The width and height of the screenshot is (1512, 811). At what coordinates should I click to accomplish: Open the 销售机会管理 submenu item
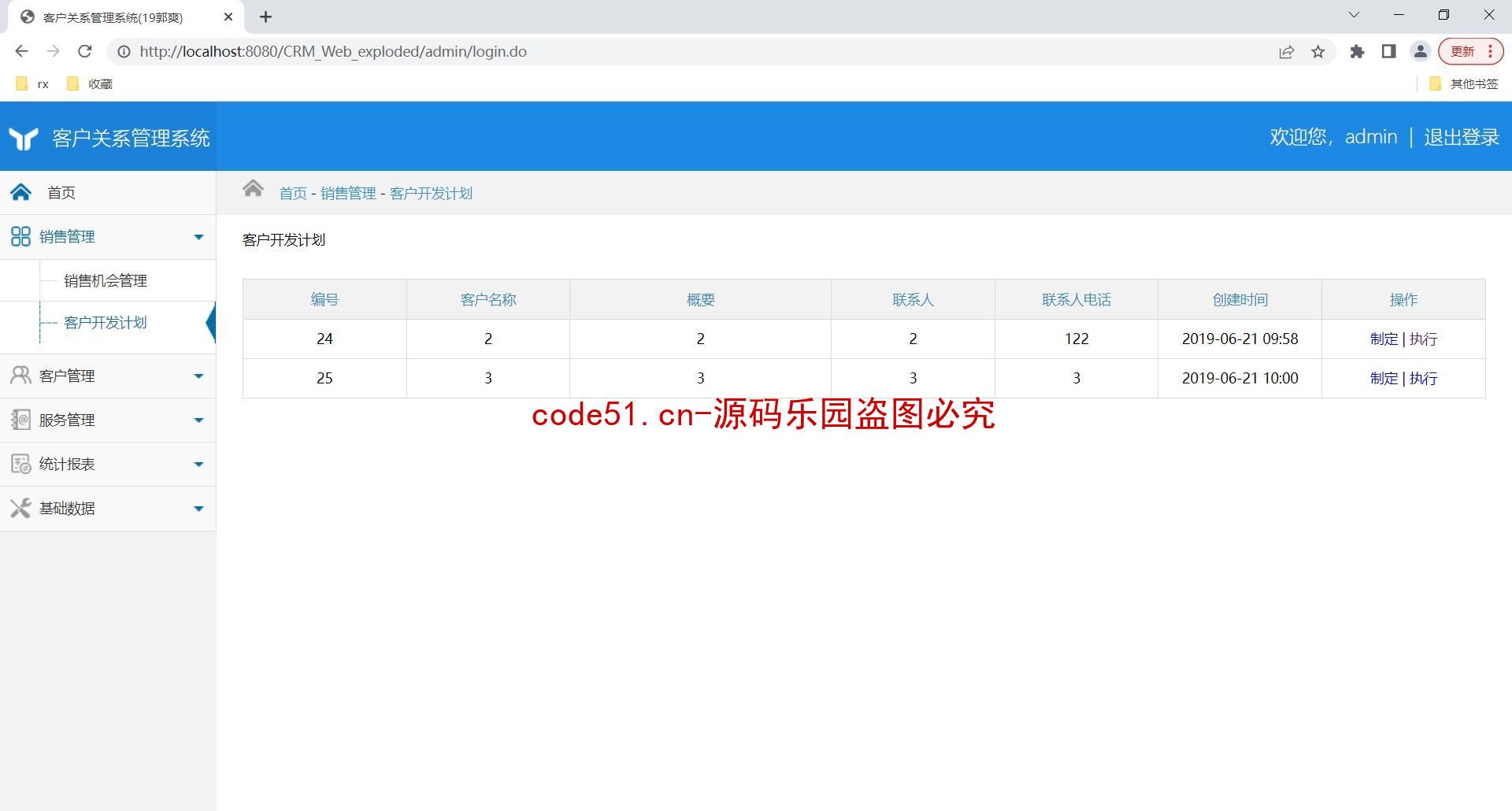(106, 280)
